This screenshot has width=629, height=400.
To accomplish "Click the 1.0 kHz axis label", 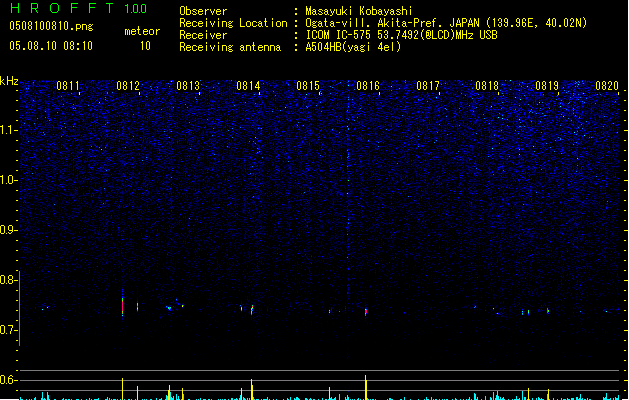I will (x=9, y=180).
